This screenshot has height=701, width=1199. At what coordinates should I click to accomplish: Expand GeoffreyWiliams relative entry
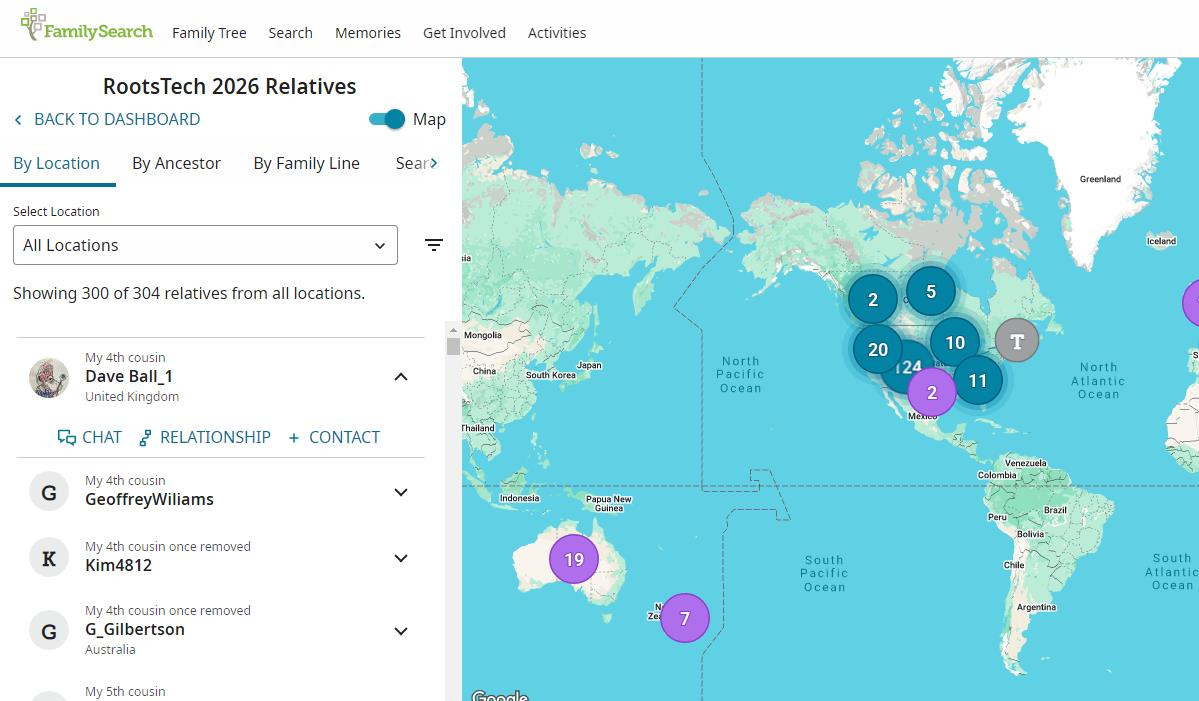(x=401, y=492)
